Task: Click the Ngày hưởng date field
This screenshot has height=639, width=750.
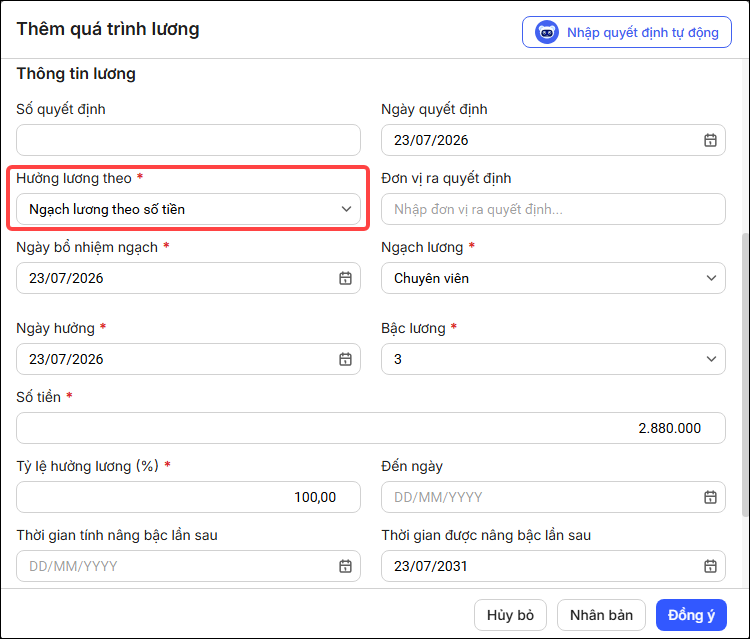Action: pos(188,359)
